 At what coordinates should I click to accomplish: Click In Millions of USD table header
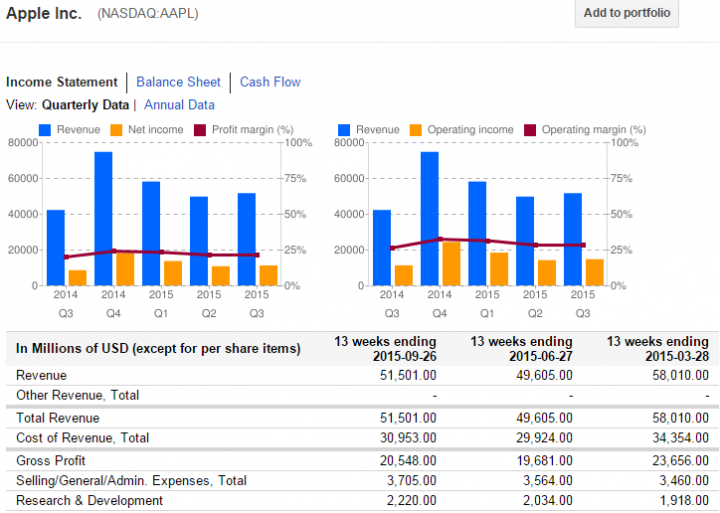tap(158, 349)
